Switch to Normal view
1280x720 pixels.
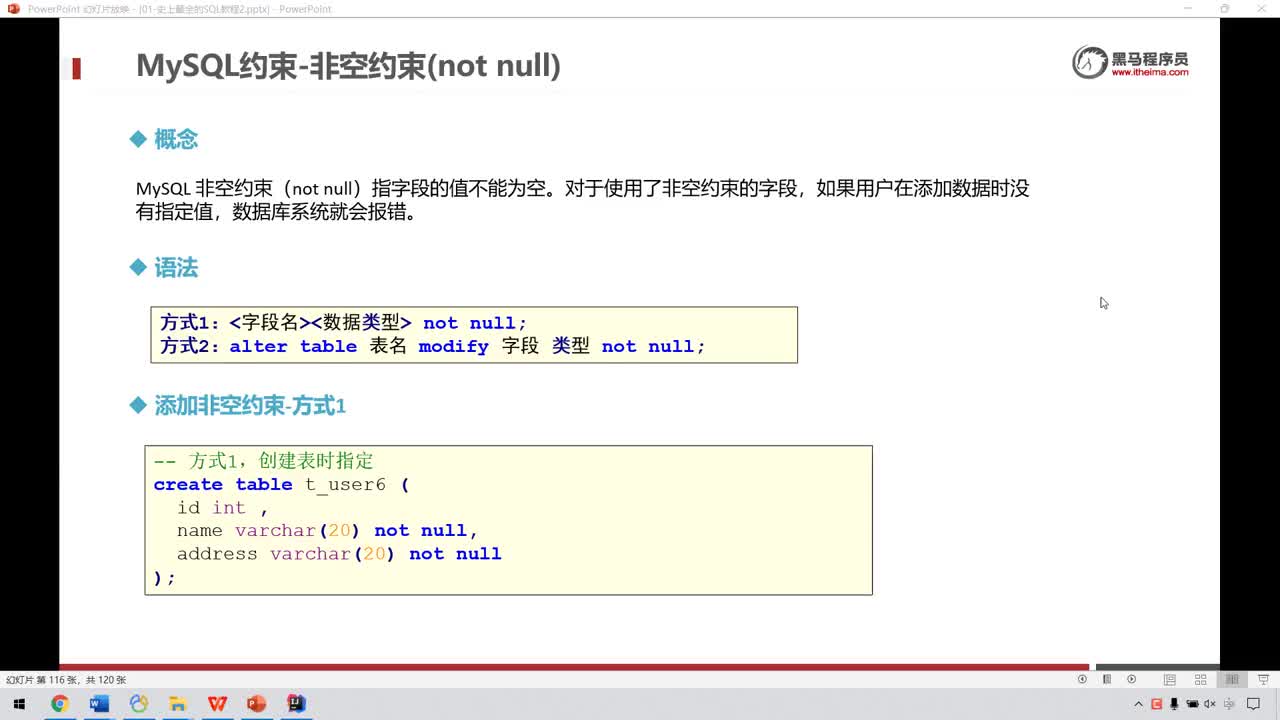click(x=1169, y=679)
